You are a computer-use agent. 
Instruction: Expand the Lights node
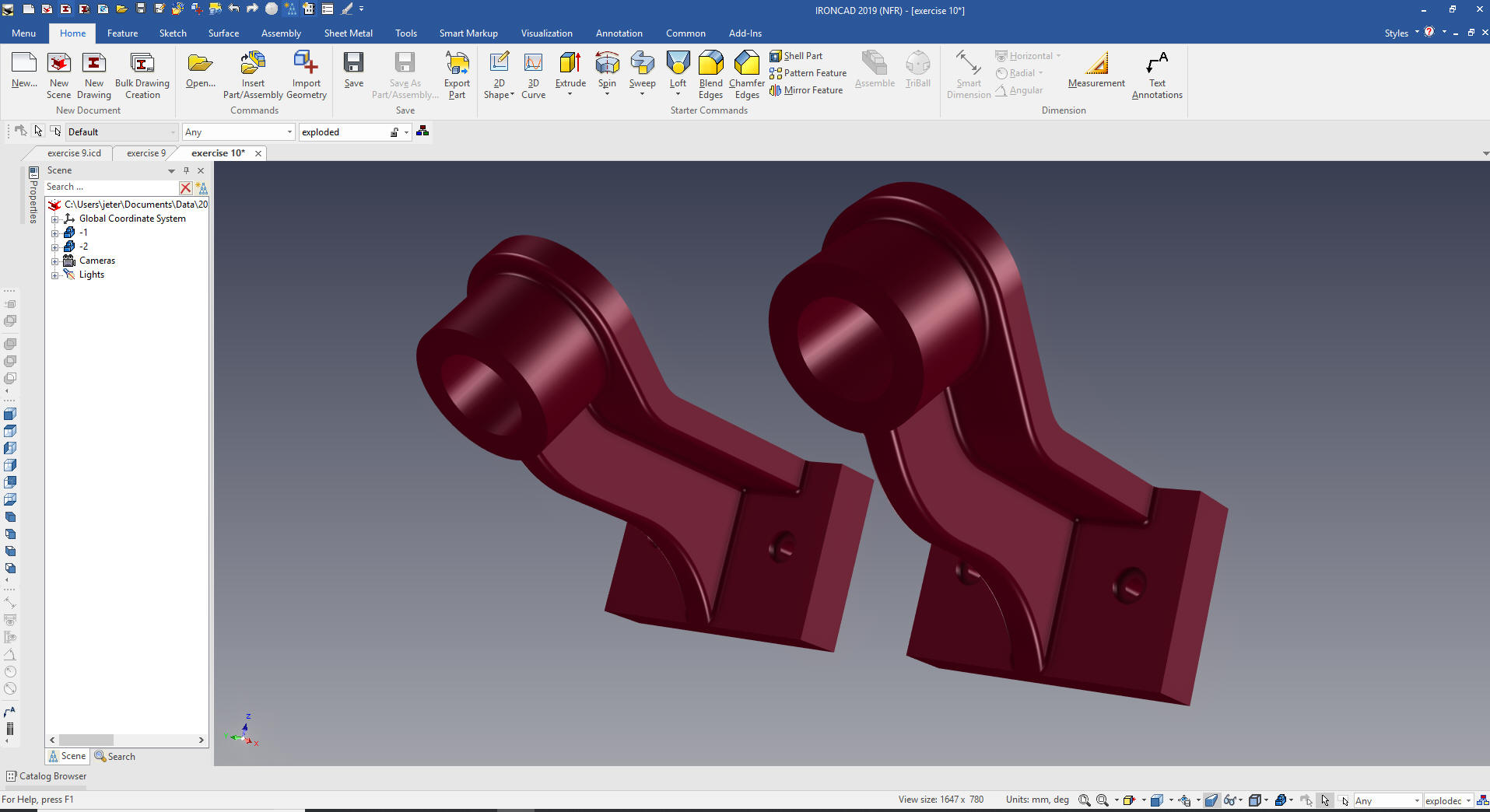55,275
